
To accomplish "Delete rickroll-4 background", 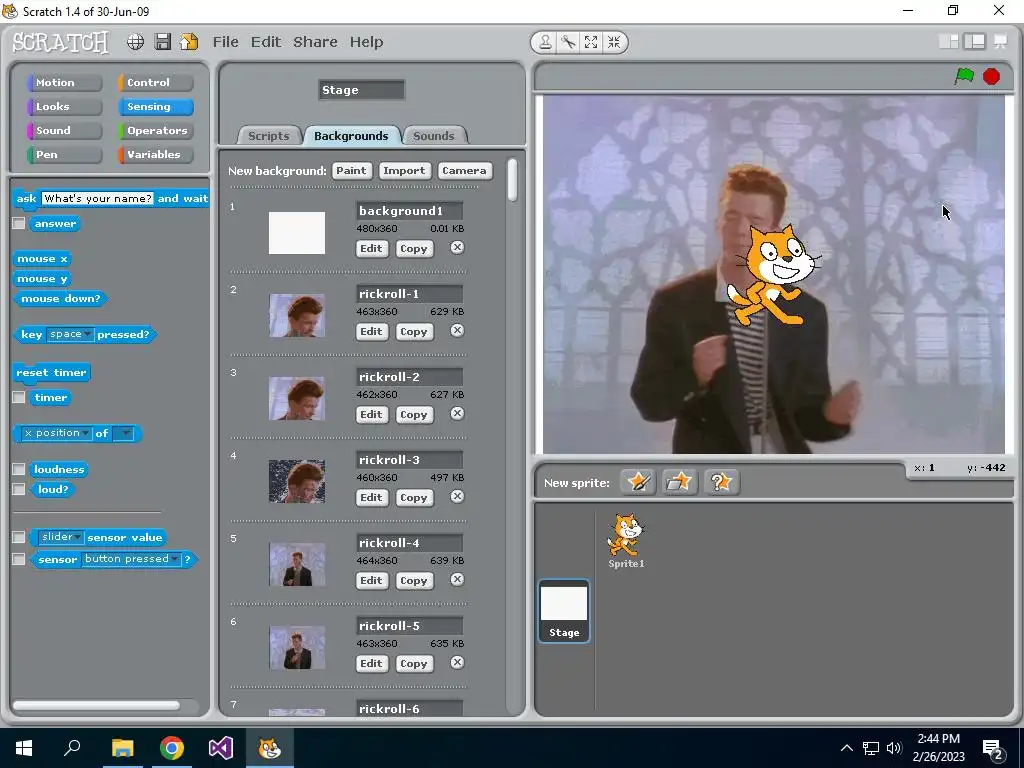I will (457, 579).
